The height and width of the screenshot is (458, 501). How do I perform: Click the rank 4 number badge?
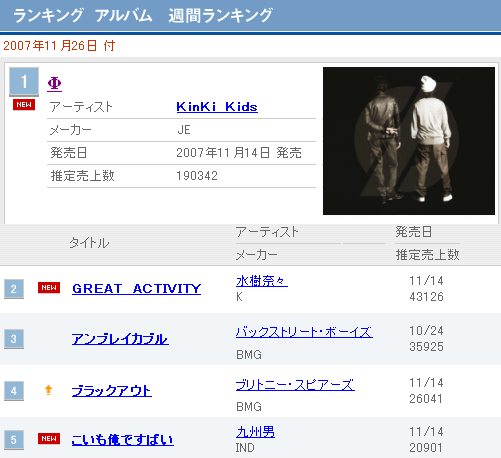click(14, 391)
